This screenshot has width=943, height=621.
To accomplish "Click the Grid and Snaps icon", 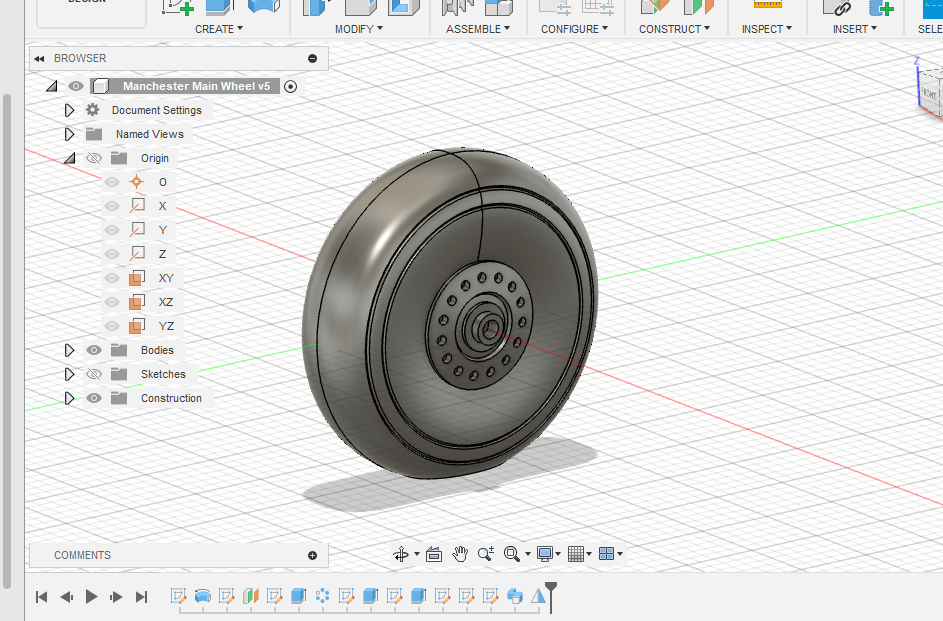I will (x=576, y=554).
